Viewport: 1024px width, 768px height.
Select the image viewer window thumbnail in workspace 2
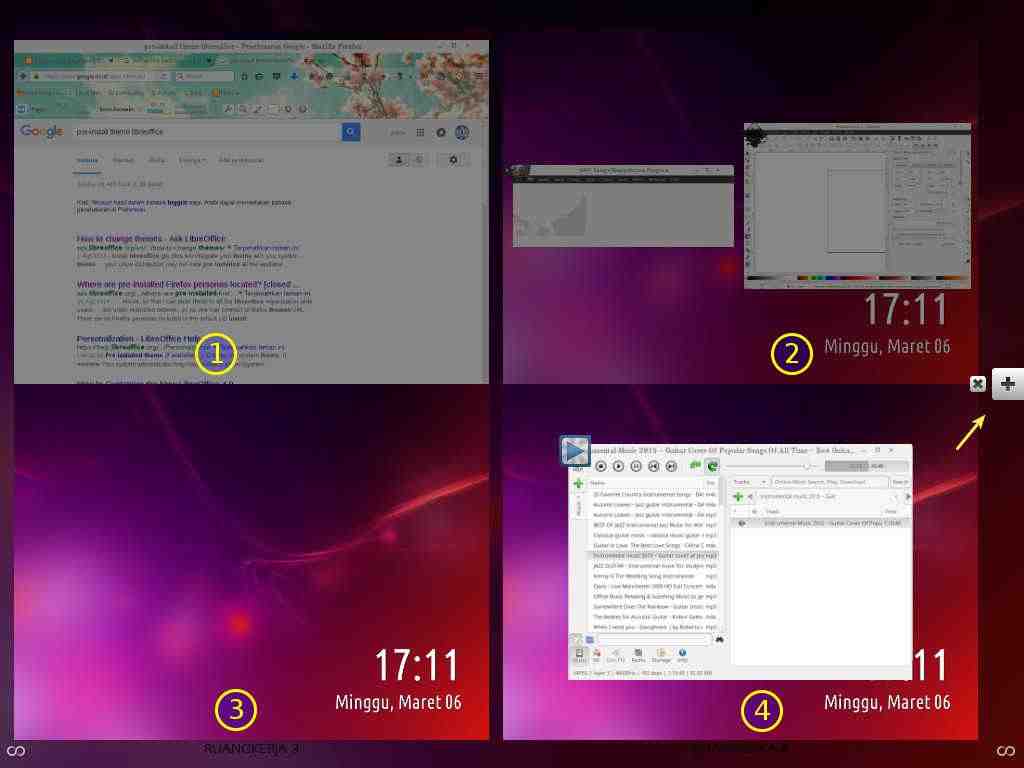click(623, 206)
